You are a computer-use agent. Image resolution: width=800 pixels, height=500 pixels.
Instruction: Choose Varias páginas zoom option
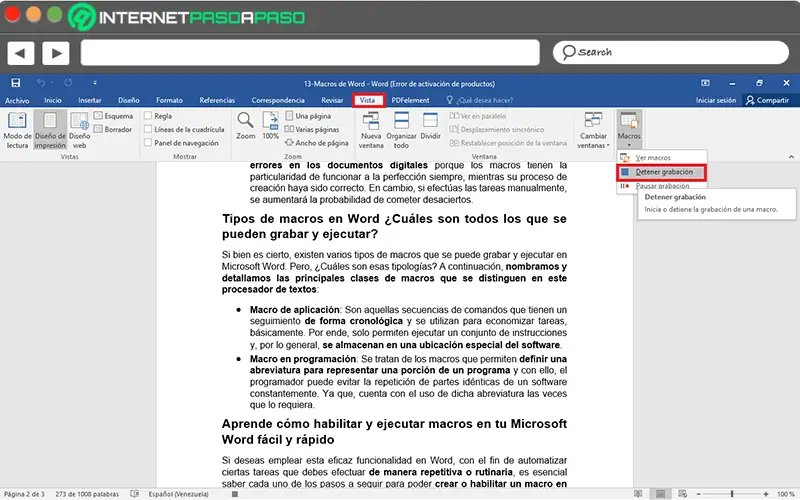(x=312, y=130)
